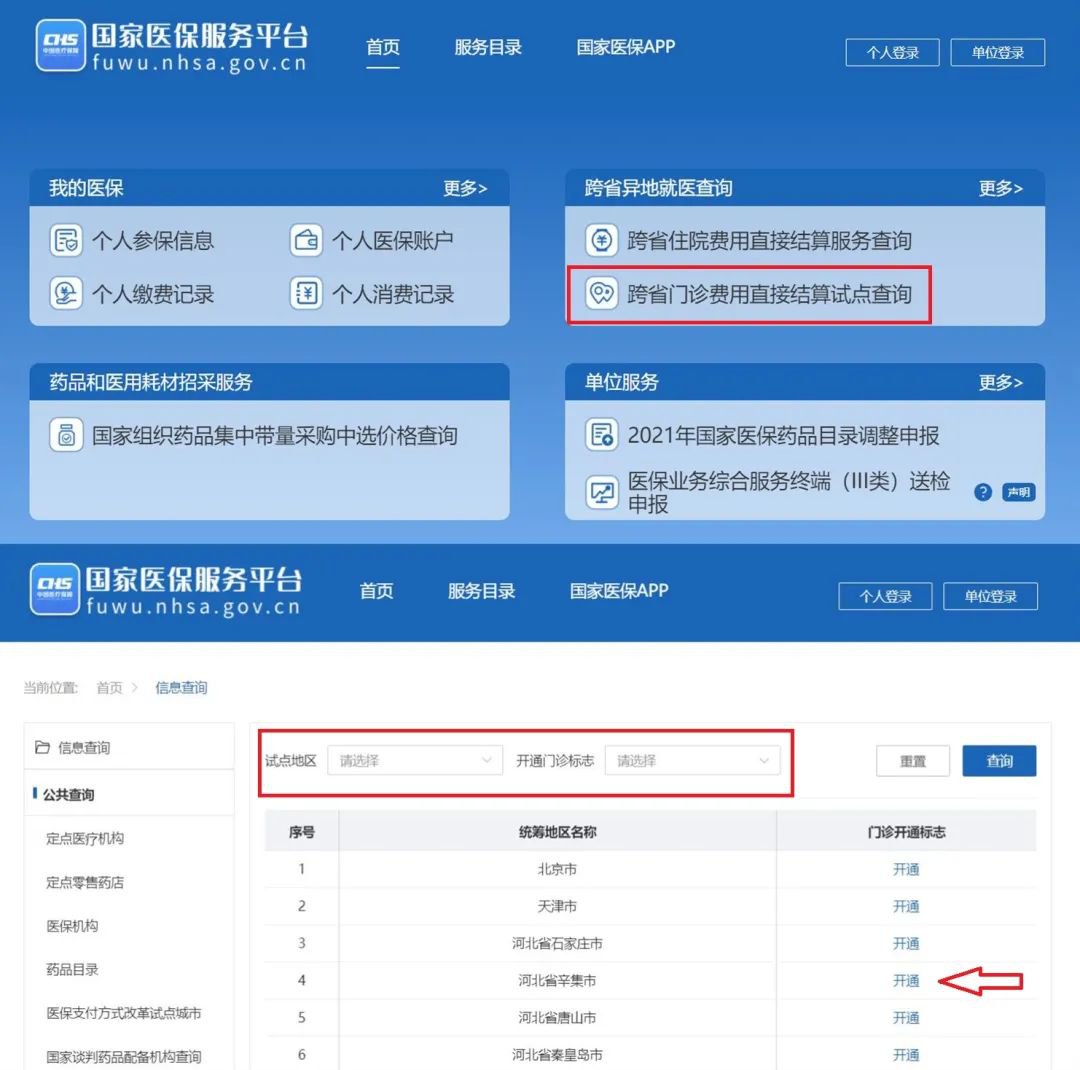Click 更多> in 我的医保 panel

click(x=465, y=188)
